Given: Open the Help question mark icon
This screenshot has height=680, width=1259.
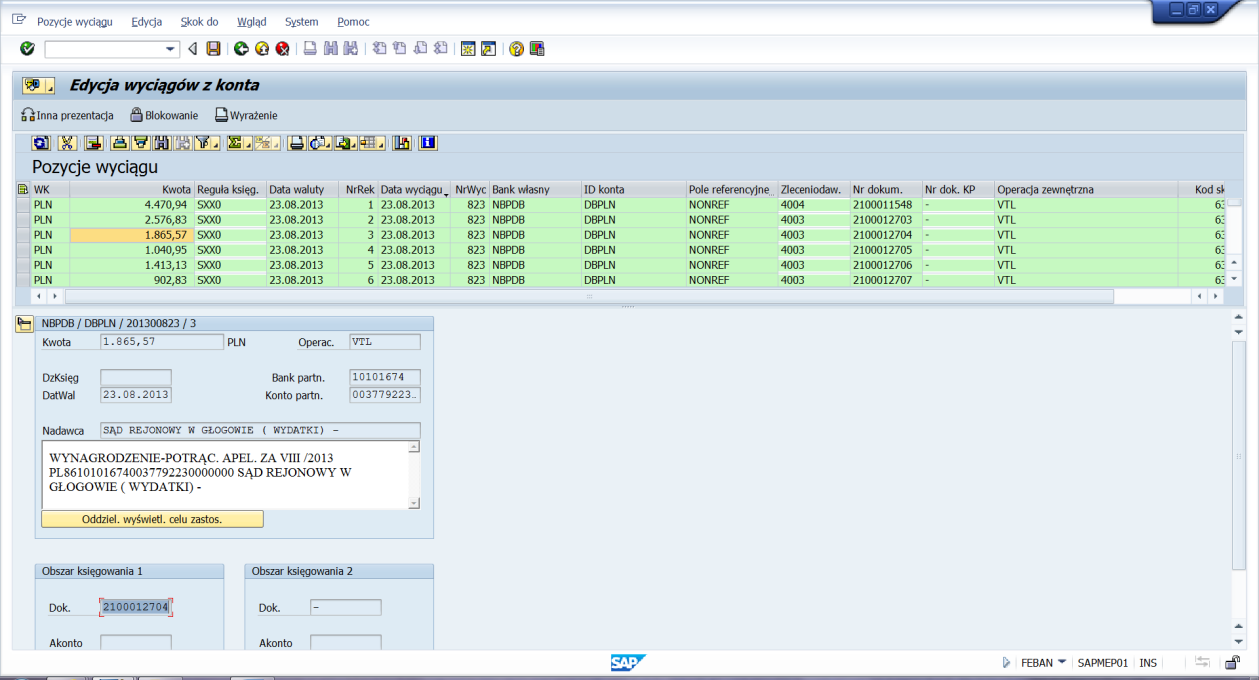Looking at the screenshot, I should click(516, 48).
